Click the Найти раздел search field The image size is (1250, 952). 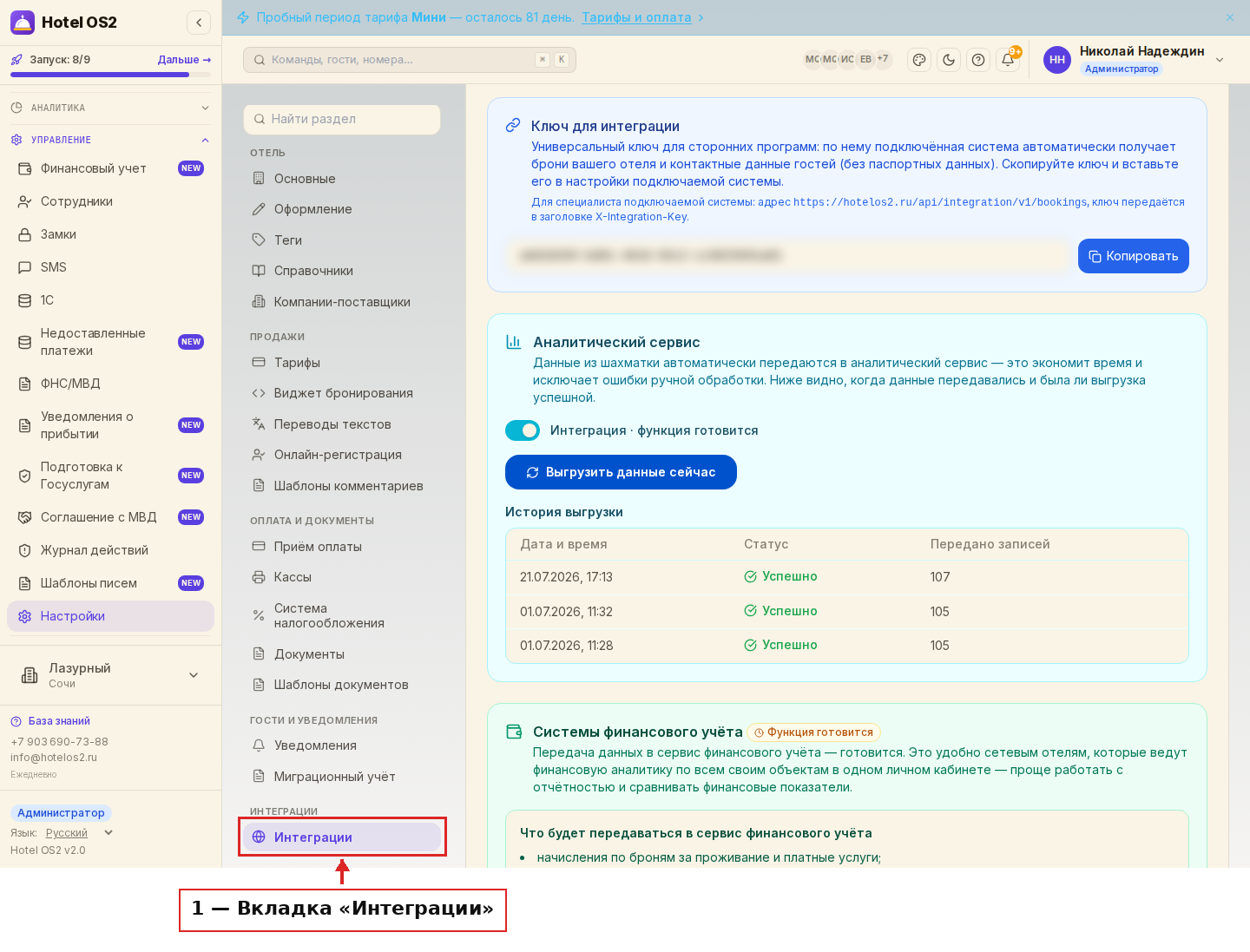(342, 119)
